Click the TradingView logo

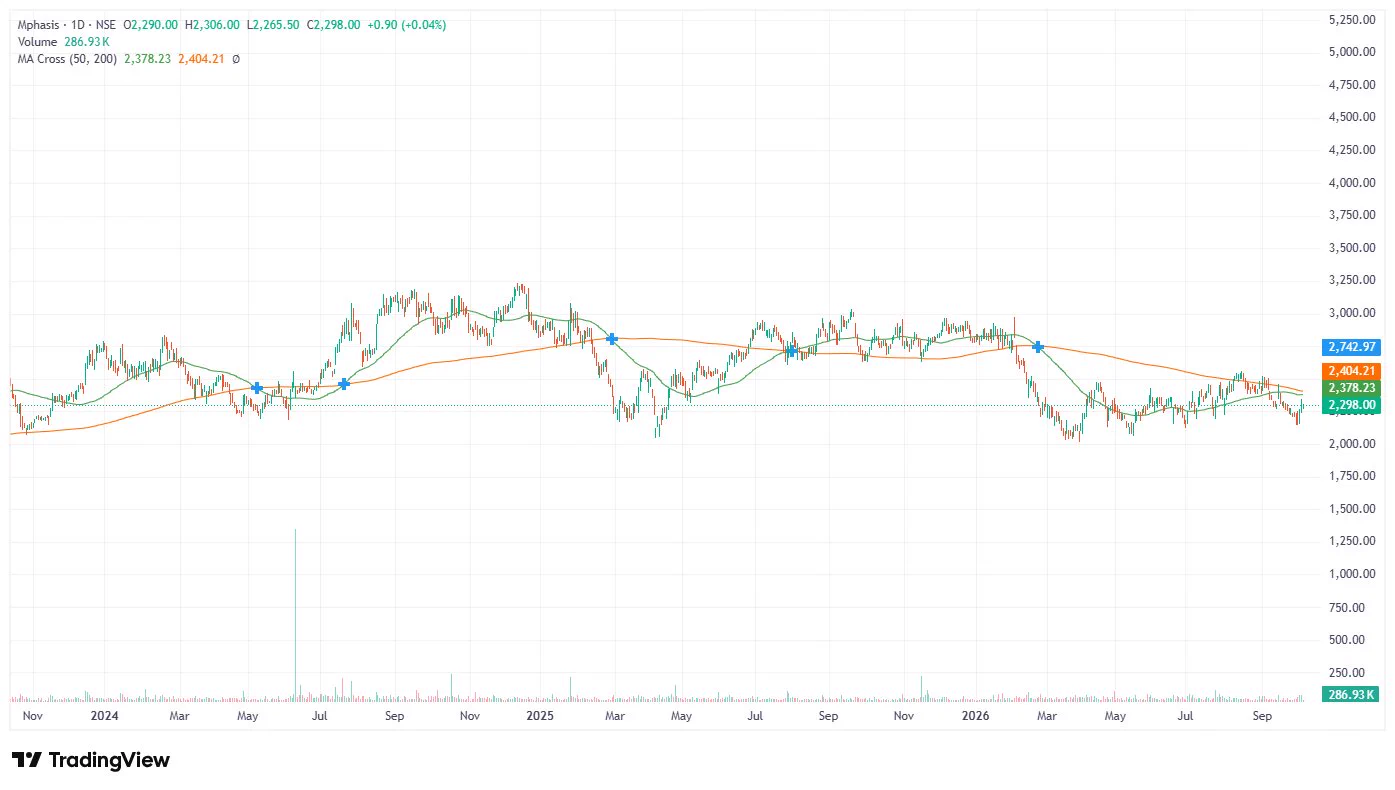[91, 760]
